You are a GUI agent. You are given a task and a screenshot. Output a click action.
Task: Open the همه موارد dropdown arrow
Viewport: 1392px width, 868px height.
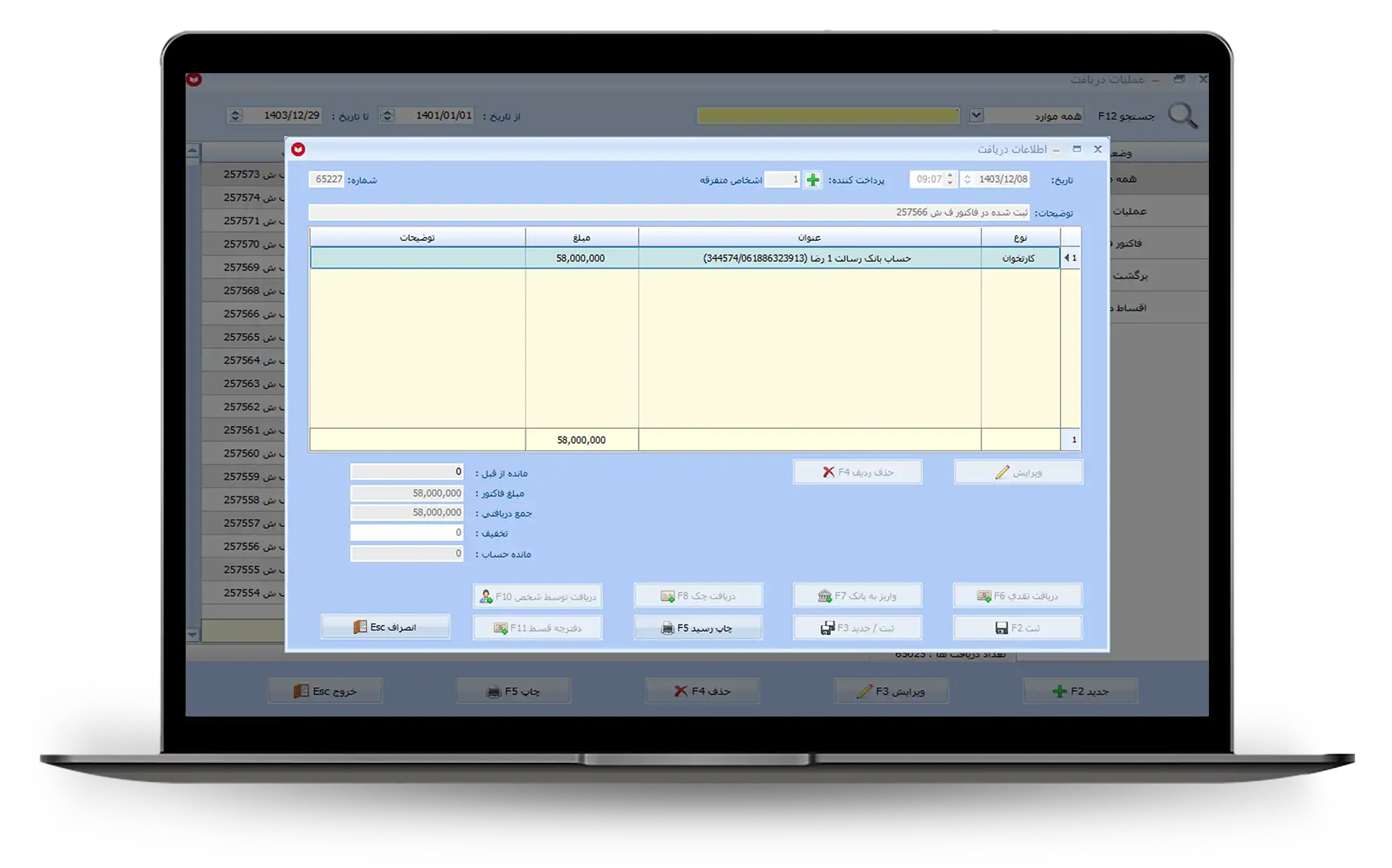click(976, 116)
